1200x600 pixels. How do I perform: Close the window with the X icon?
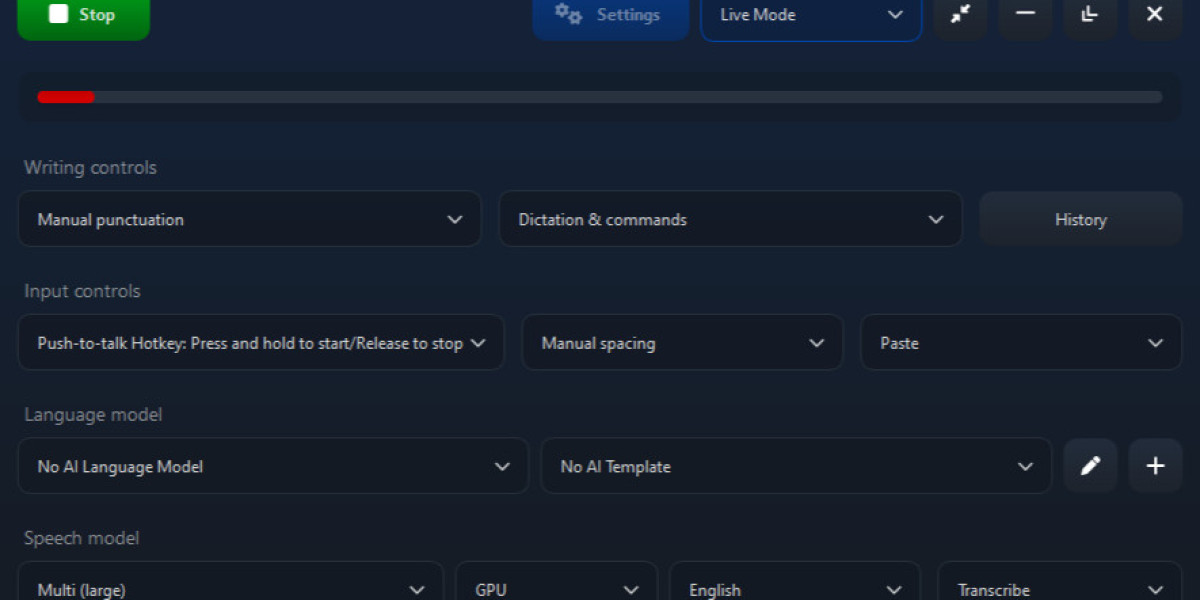[x=1155, y=16]
